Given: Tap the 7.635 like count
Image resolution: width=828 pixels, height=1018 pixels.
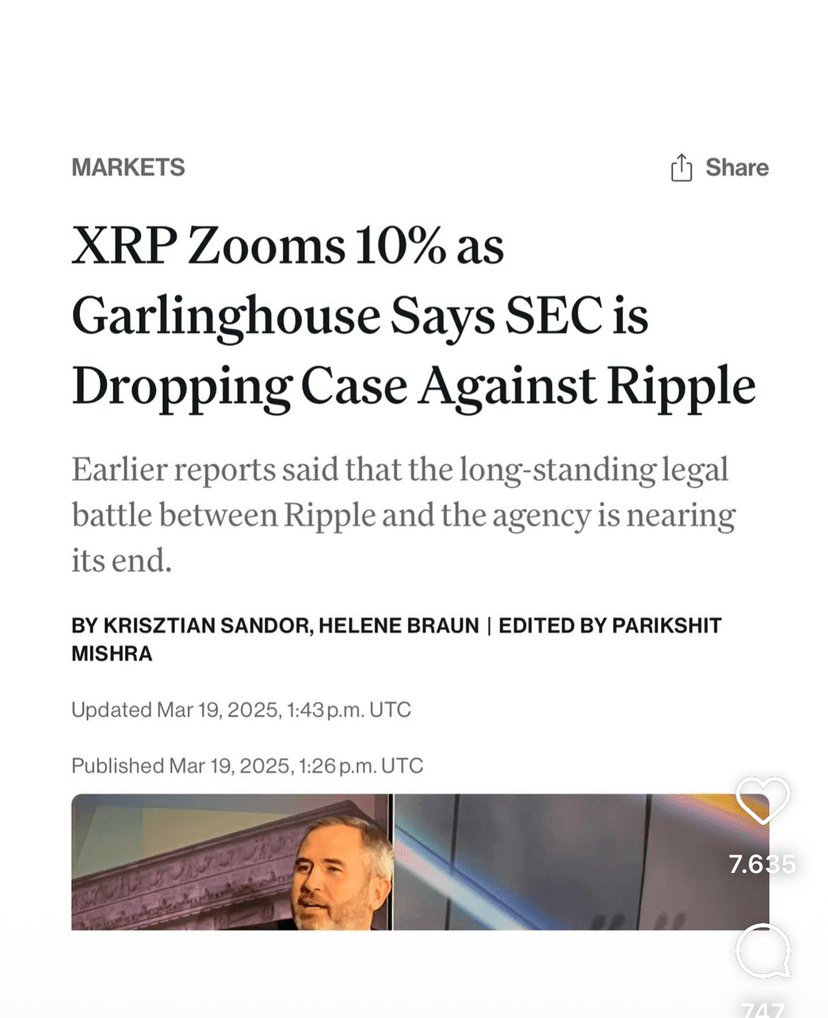Looking at the screenshot, I should tap(762, 864).
